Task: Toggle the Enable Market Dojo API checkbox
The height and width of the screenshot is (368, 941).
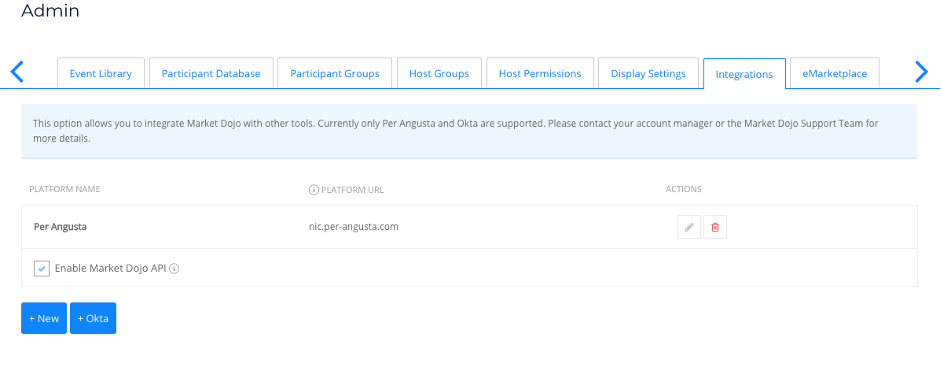Action: click(x=41, y=268)
